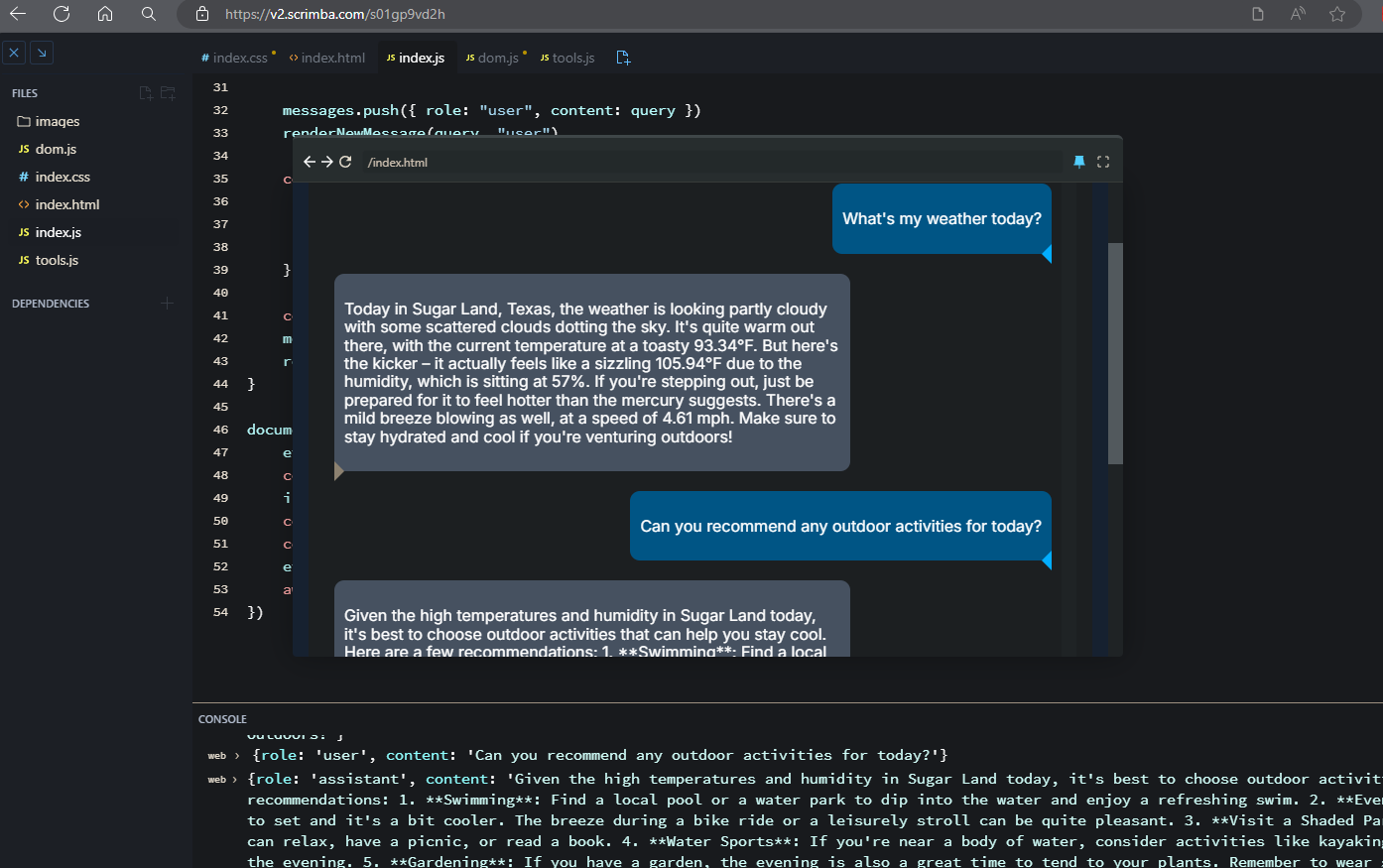
Task: Reload the mini-browser preview
Action: click(345, 162)
